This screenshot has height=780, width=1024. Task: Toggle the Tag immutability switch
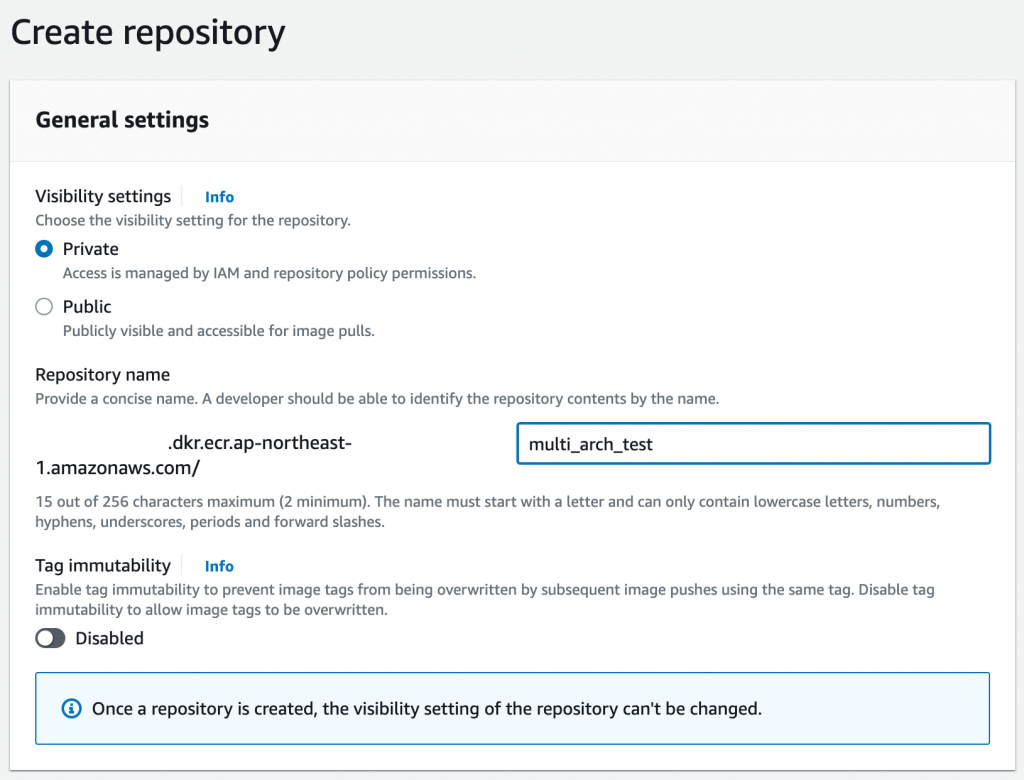(50, 638)
